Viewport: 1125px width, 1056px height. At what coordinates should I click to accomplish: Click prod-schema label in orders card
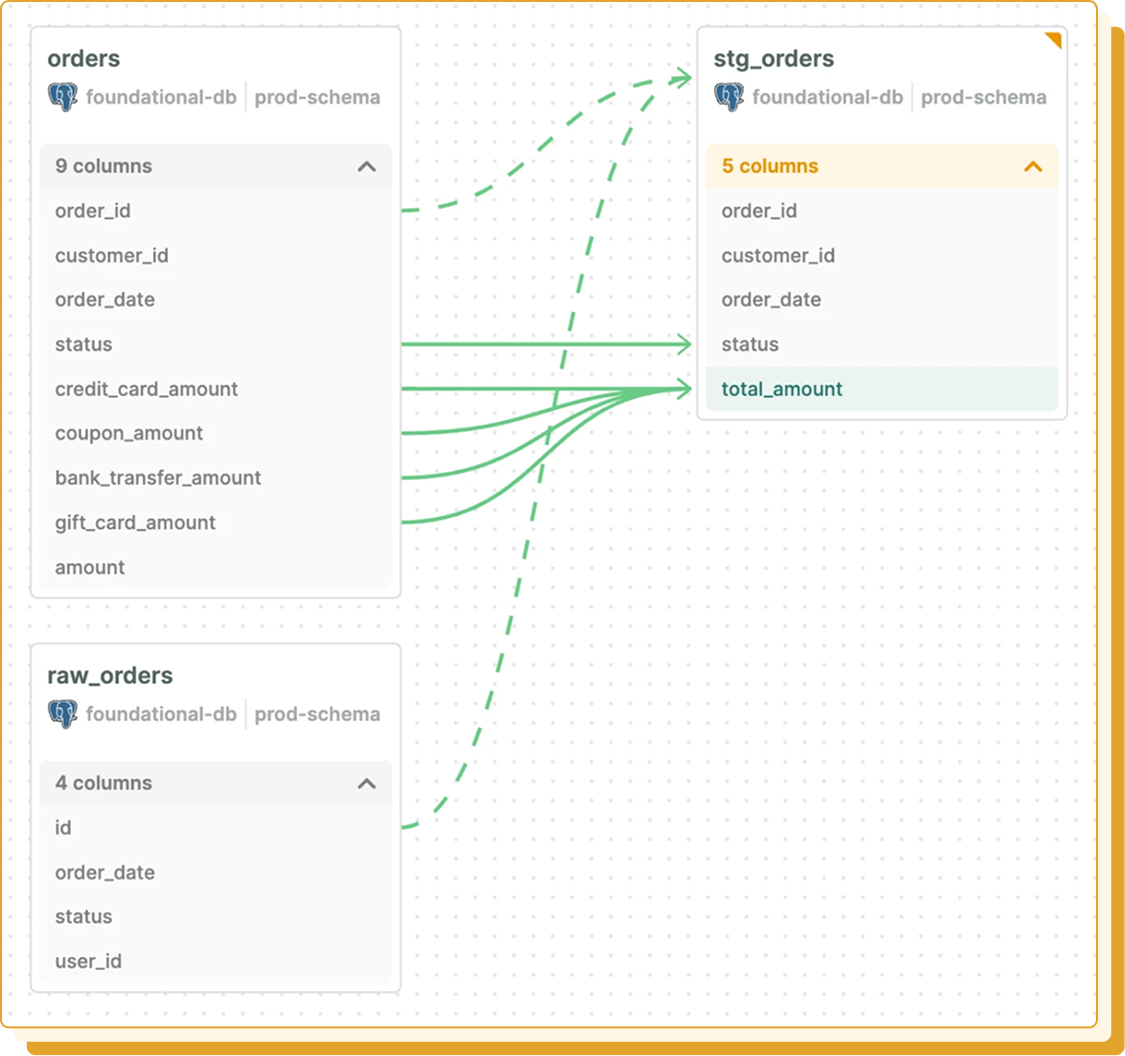tap(317, 98)
